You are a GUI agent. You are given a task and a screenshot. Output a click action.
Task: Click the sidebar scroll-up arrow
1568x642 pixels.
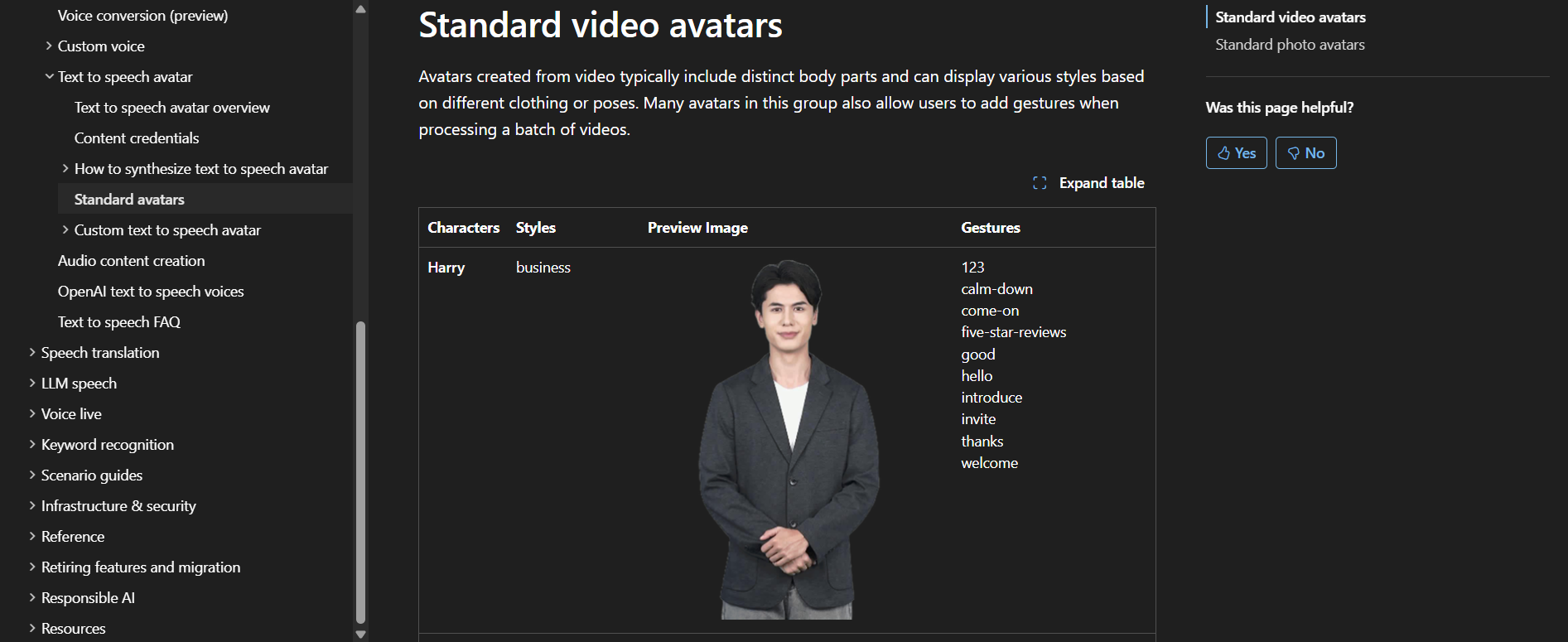tap(360, 9)
